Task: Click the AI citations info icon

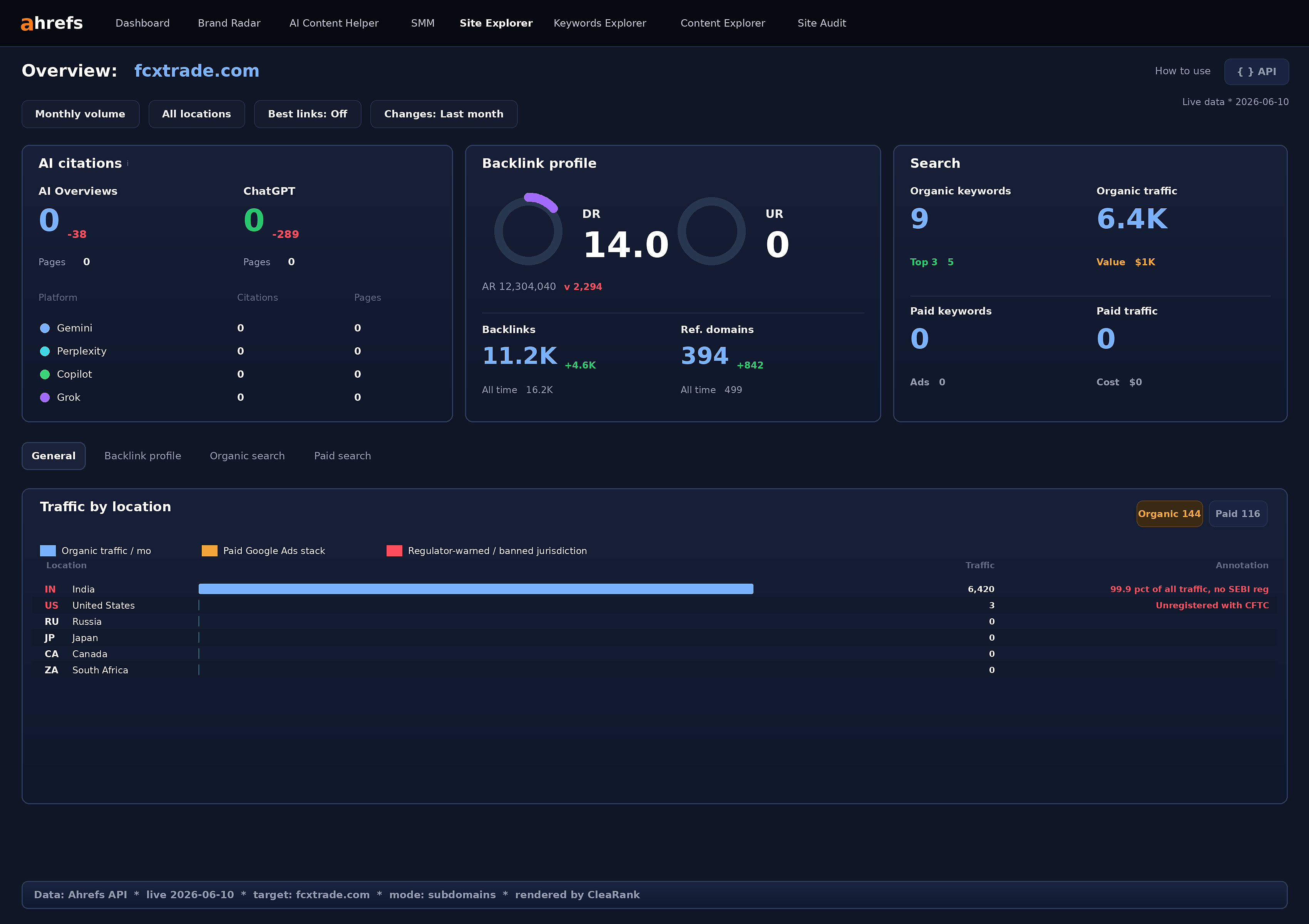Action: point(128,164)
